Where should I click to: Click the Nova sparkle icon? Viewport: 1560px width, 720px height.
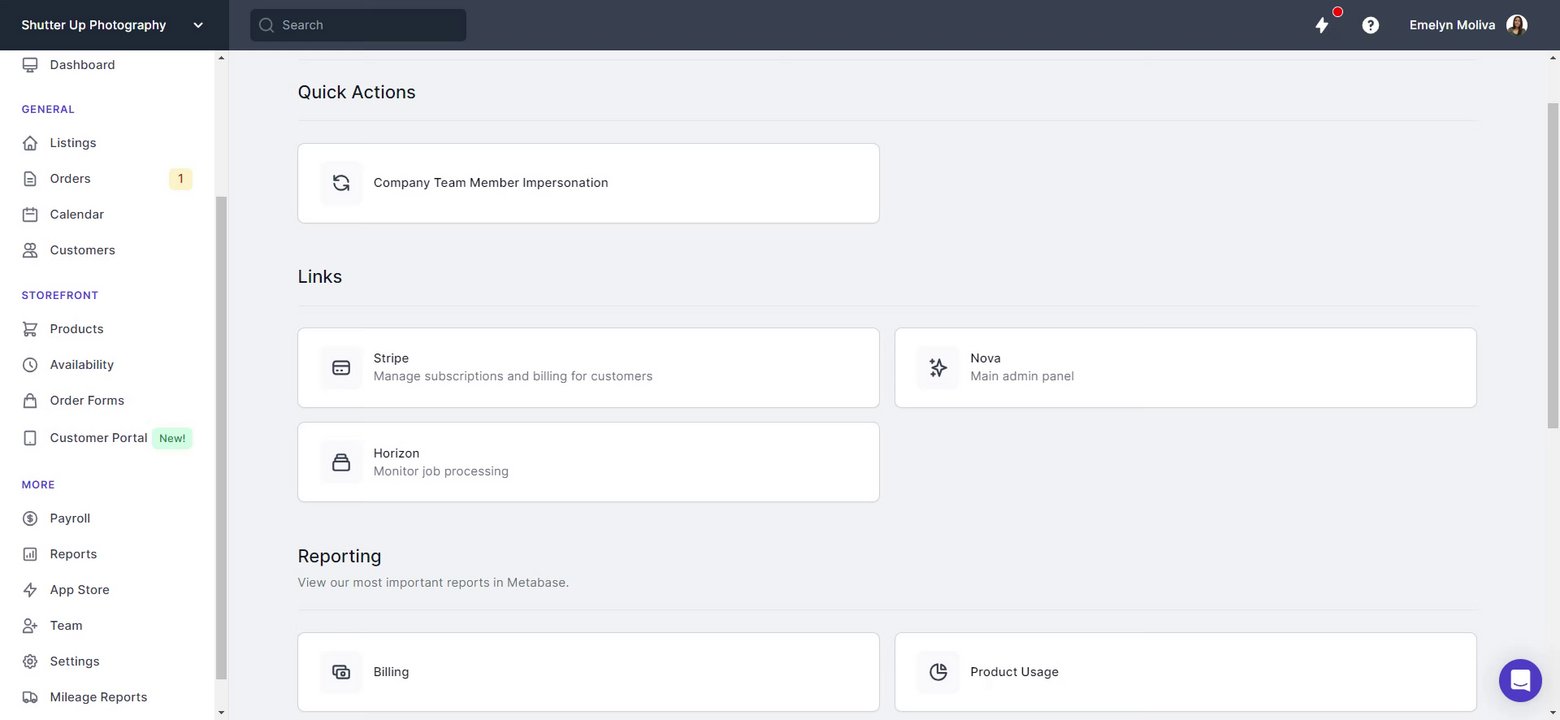[938, 368]
